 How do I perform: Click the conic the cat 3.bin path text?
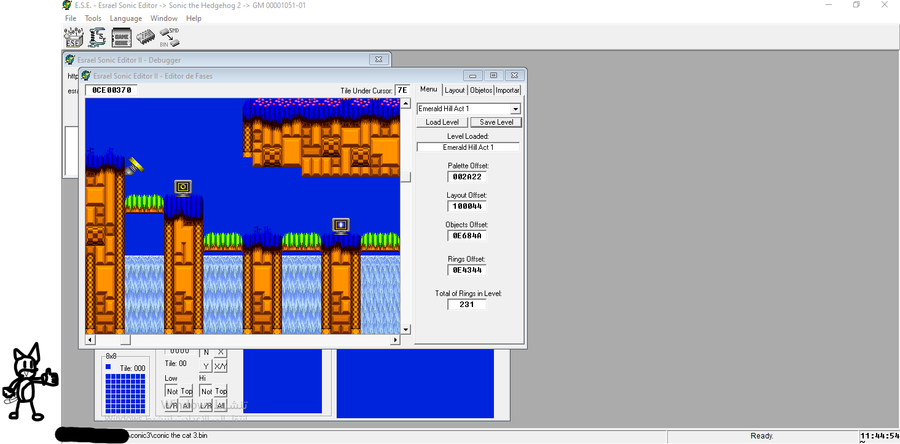pyautogui.click(x=168, y=436)
